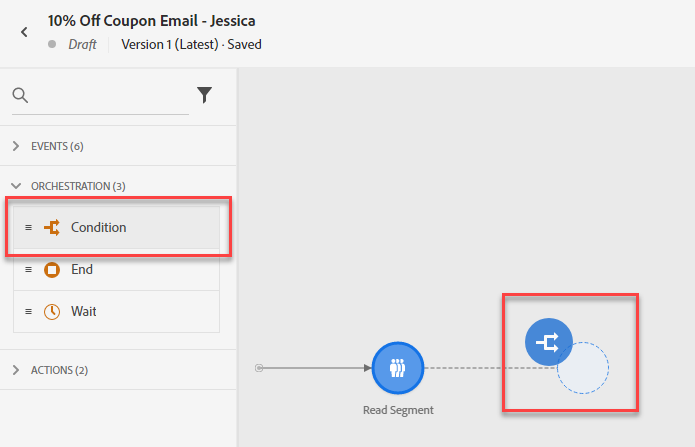
Task: Click the search magnifier icon
Action: pyautogui.click(x=20, y=95)
